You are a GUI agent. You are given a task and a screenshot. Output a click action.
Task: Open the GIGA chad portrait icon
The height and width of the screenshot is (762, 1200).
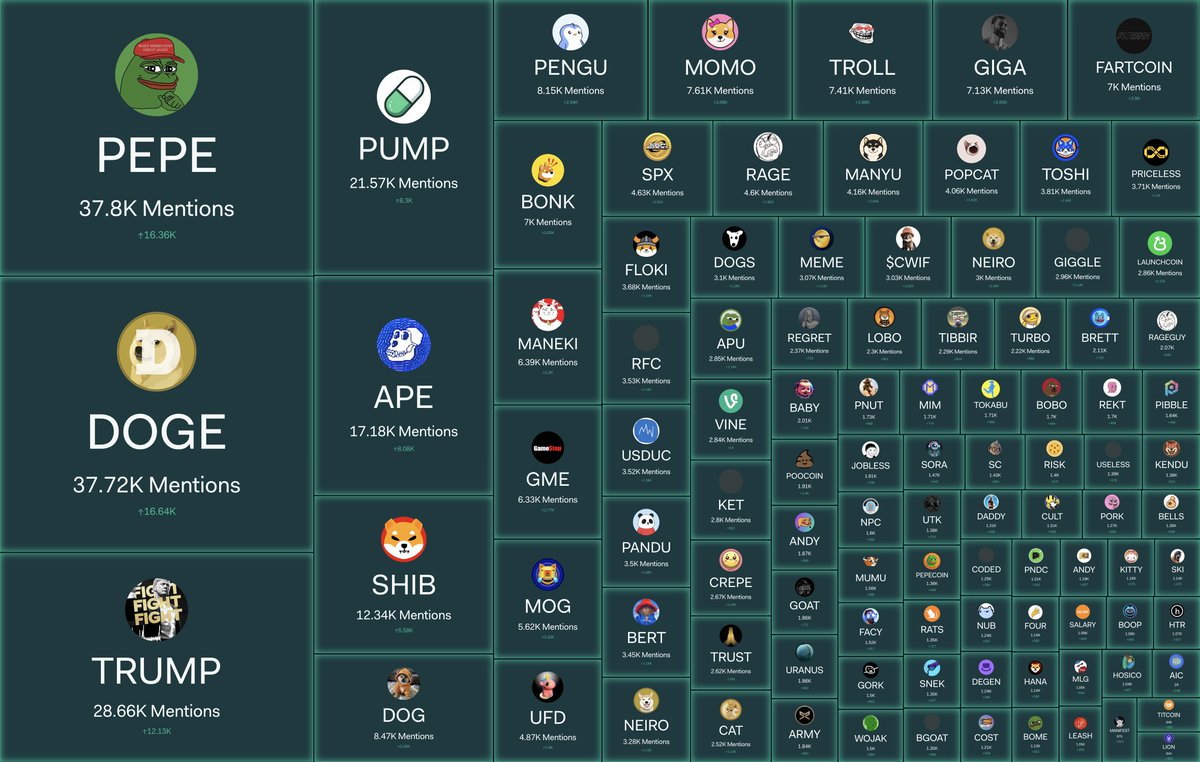(x=999, y=33)
